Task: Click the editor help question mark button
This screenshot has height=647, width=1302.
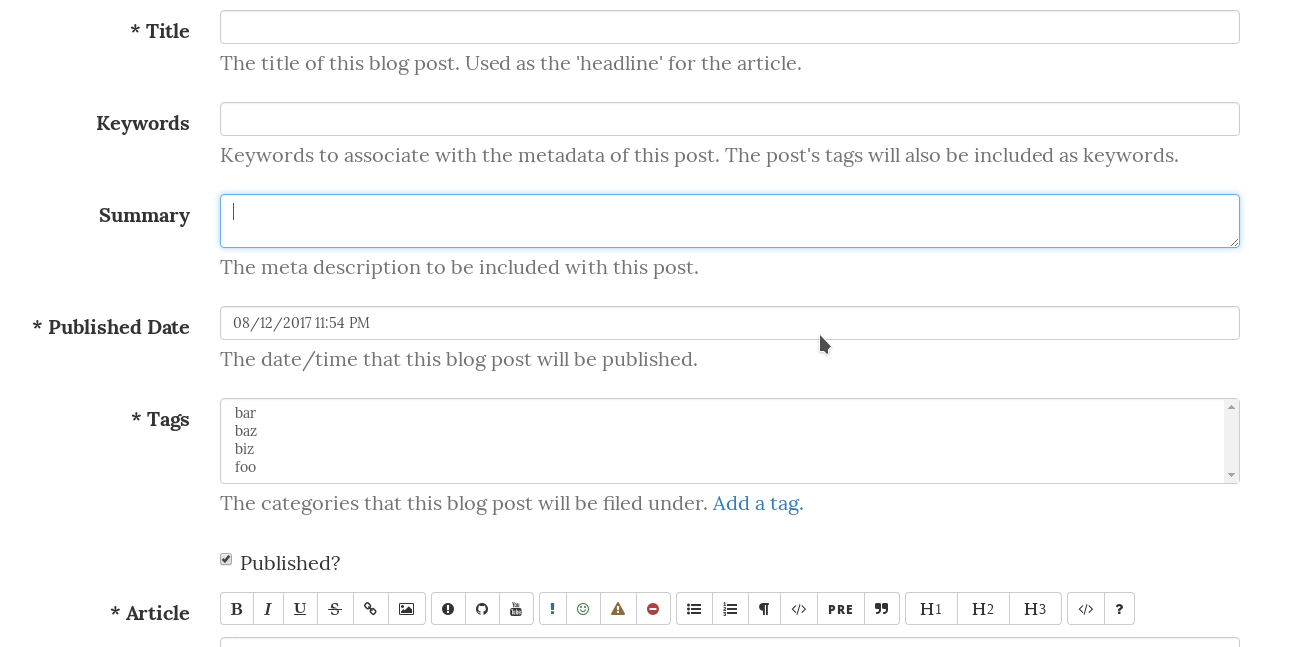Action: [1119, 608]
